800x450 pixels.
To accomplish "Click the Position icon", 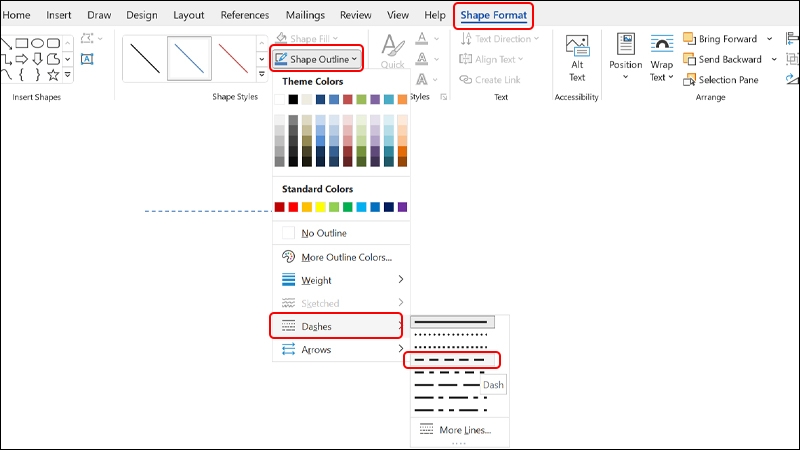I will coord(626,44).
